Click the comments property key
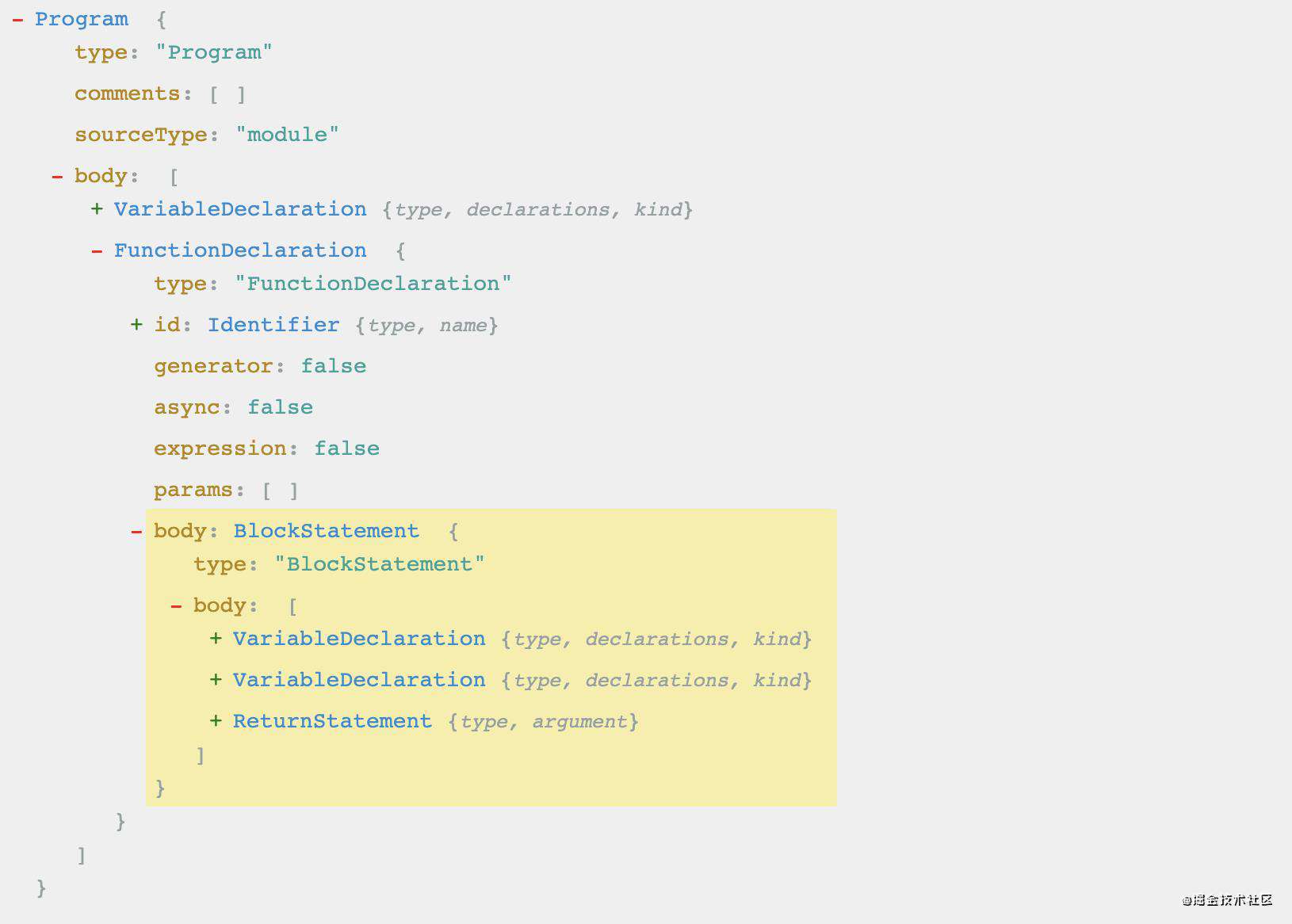Screen dimensions: 1292x924 pos(127,94)
